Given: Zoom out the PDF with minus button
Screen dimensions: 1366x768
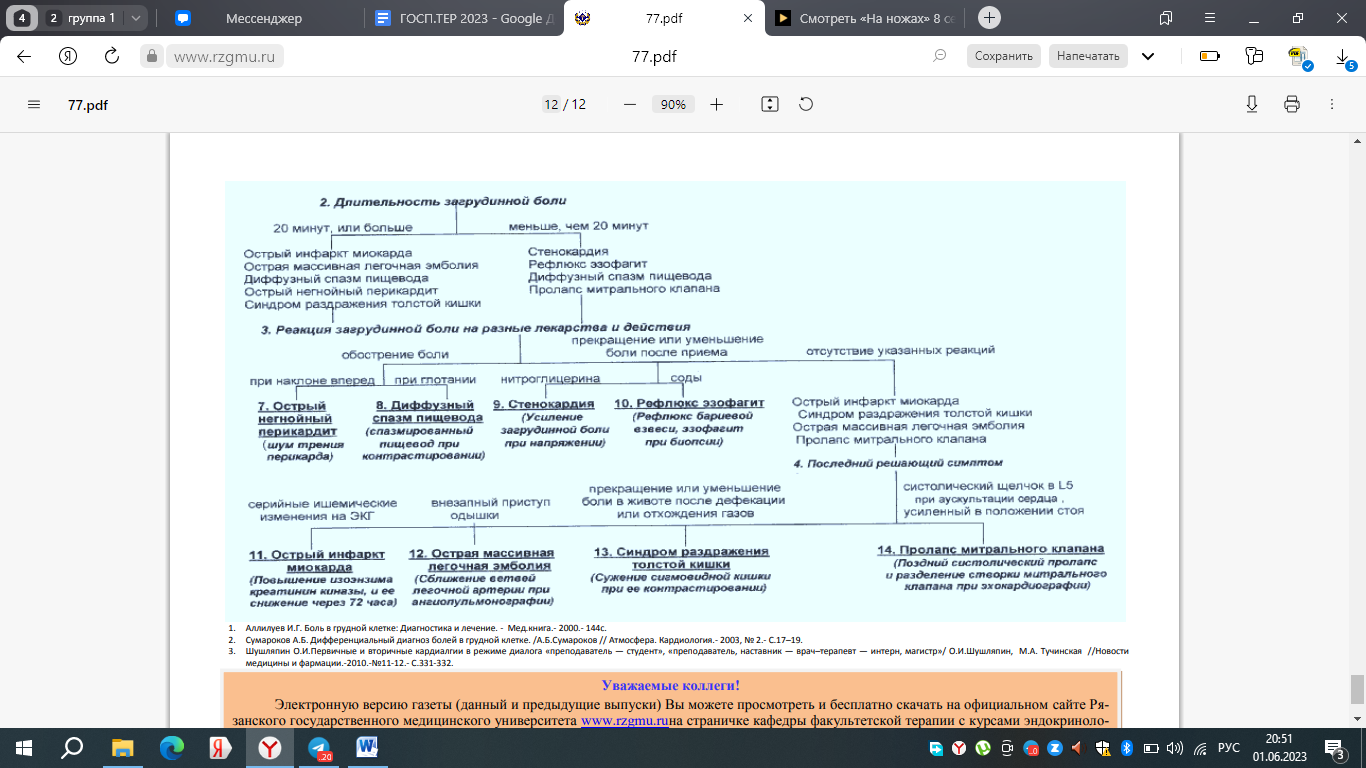Looking at the screenshot, I should coord(629,104).
